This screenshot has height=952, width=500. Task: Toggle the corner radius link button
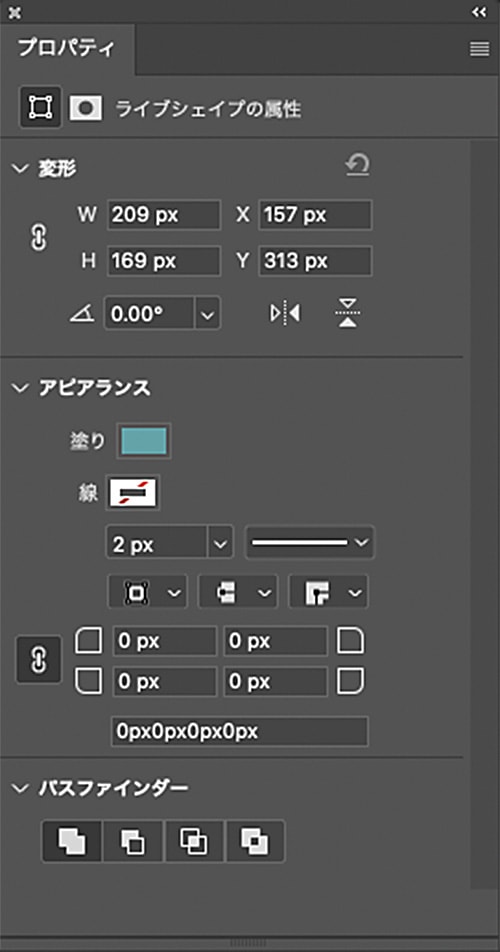[38, 659]
